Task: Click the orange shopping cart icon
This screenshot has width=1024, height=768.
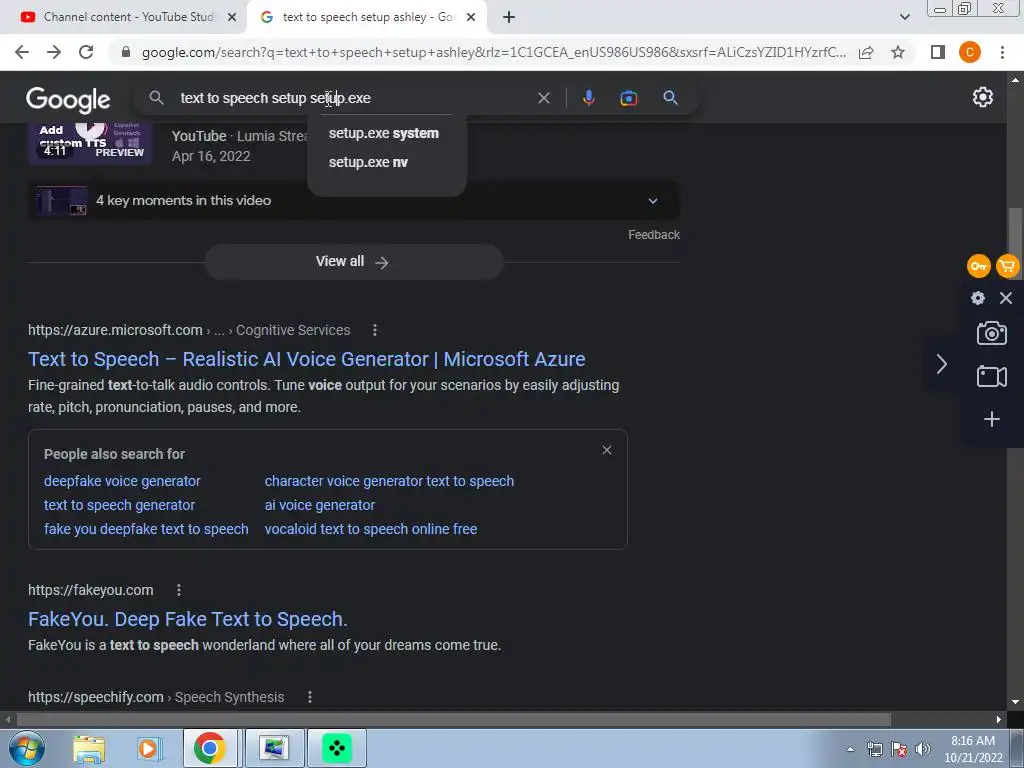Action: click(1010, 266)
